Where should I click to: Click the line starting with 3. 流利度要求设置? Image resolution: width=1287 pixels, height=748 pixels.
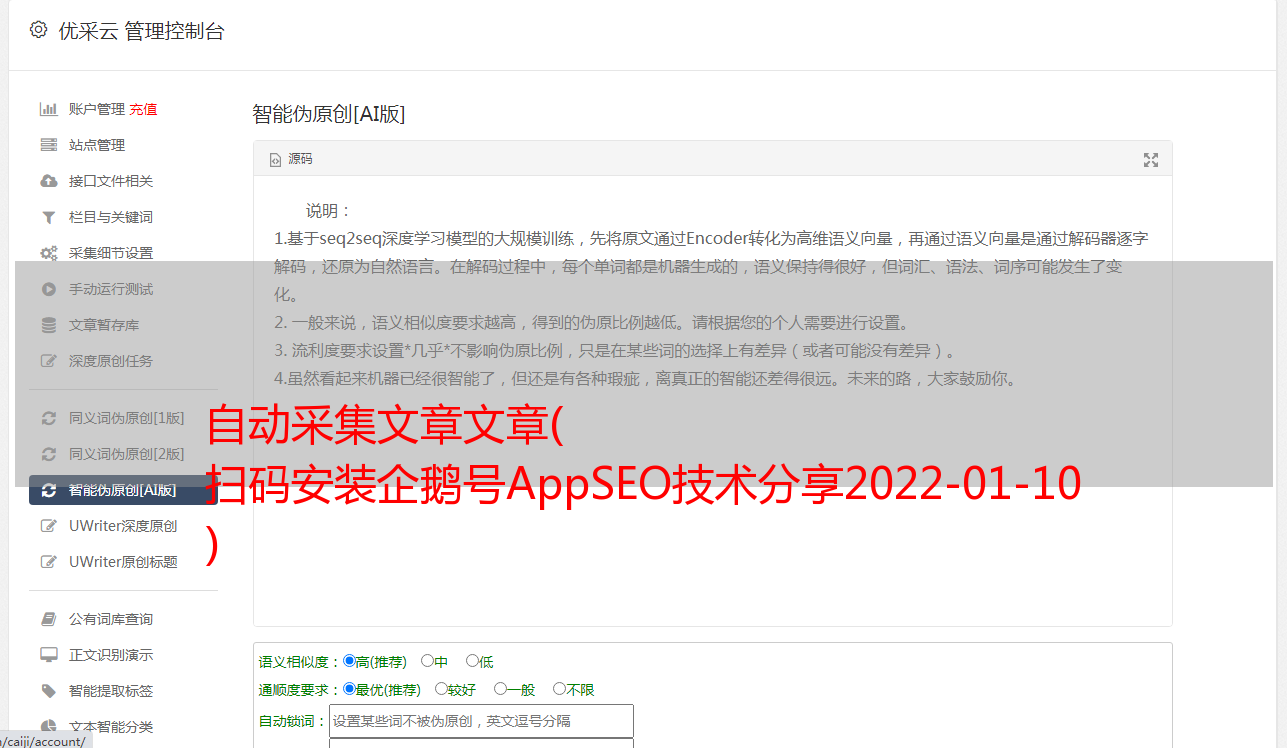pos(616,351)
